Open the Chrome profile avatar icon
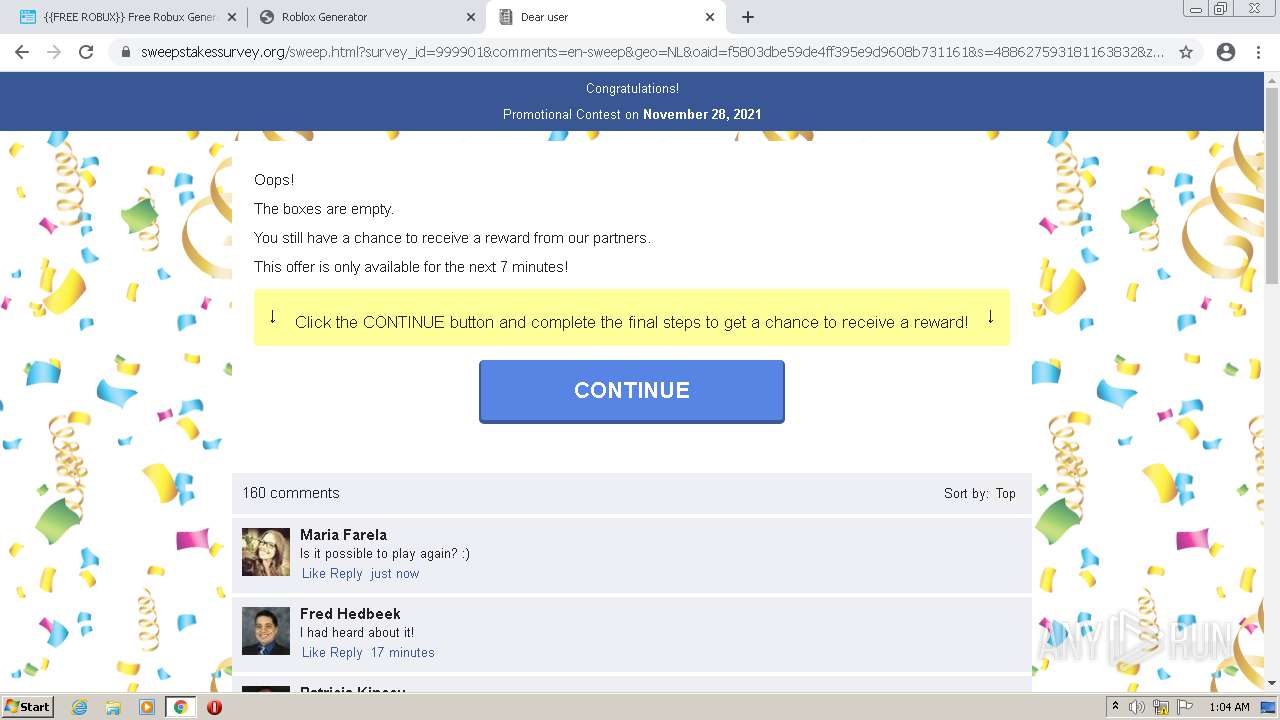Viewport: 1280px width, 720px height. [1226, 52]
